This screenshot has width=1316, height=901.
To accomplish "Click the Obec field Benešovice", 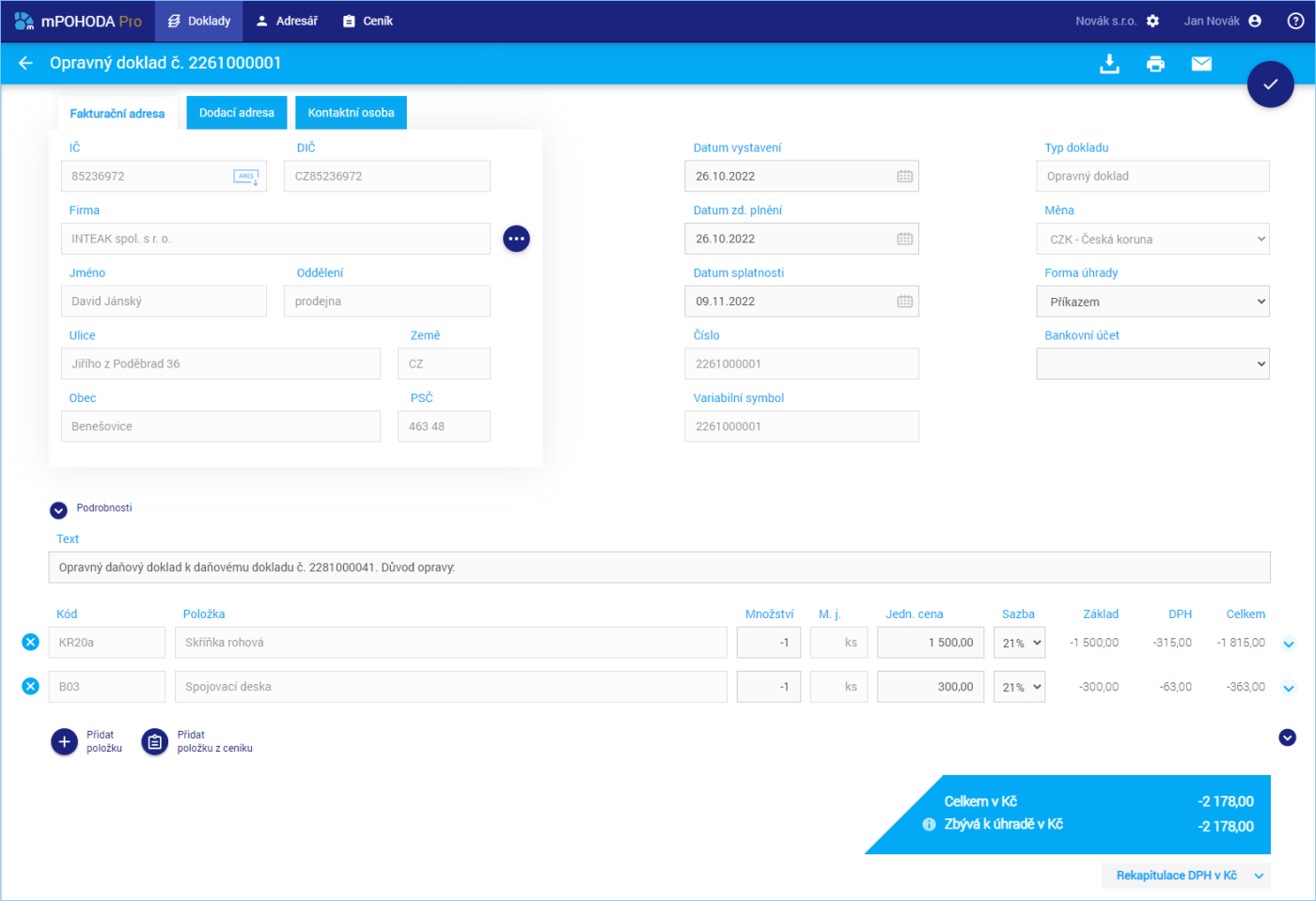I will point(221,427).
